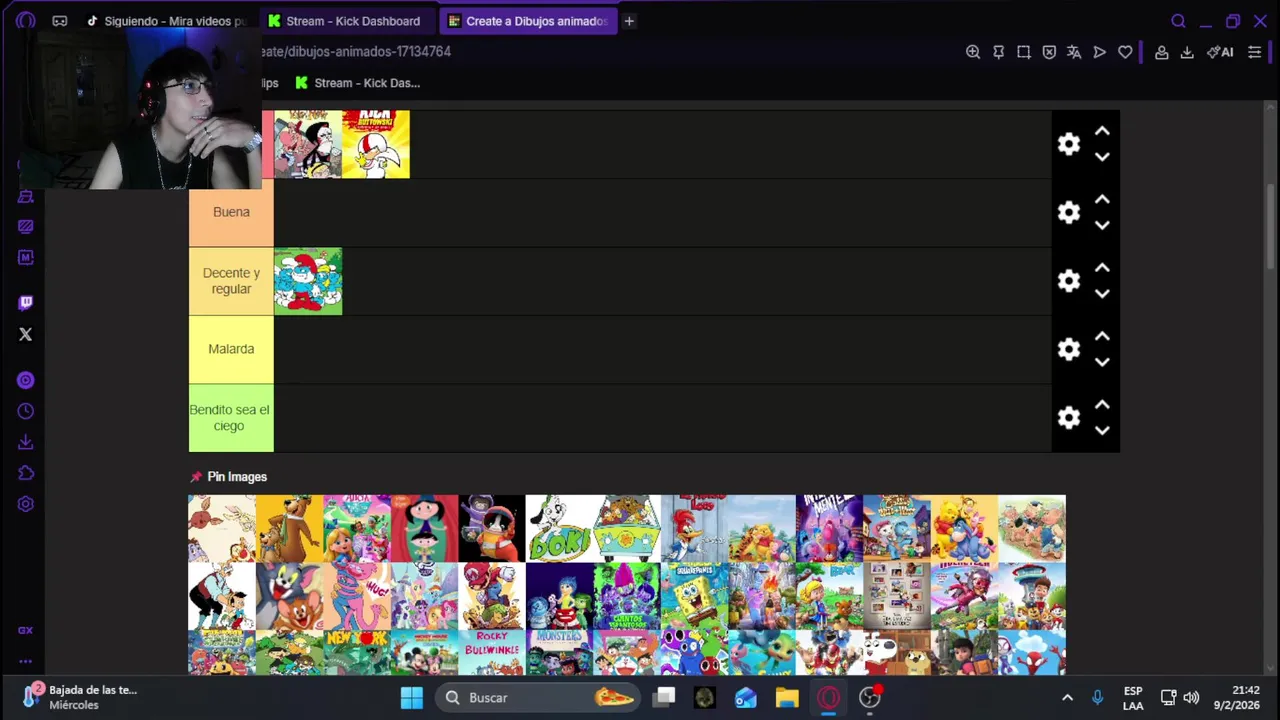Image resolution: width=1280 pixels, height=720 pixels.
Task: Move the top tier row down
Action: point(1102,157)
